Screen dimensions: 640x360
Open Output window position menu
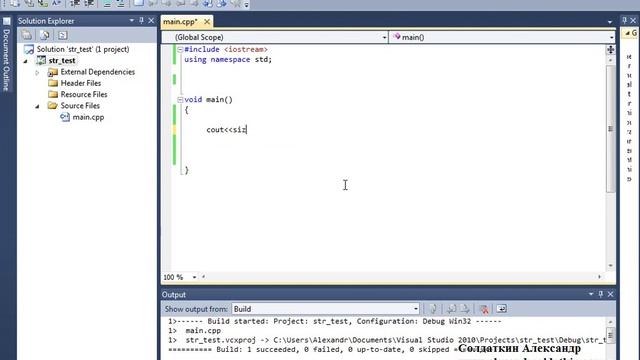coord(591,294)
